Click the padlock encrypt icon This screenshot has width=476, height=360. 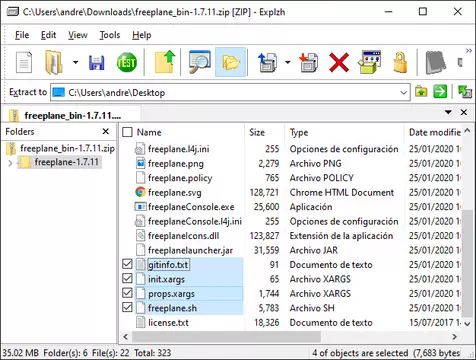pos(400,62)
